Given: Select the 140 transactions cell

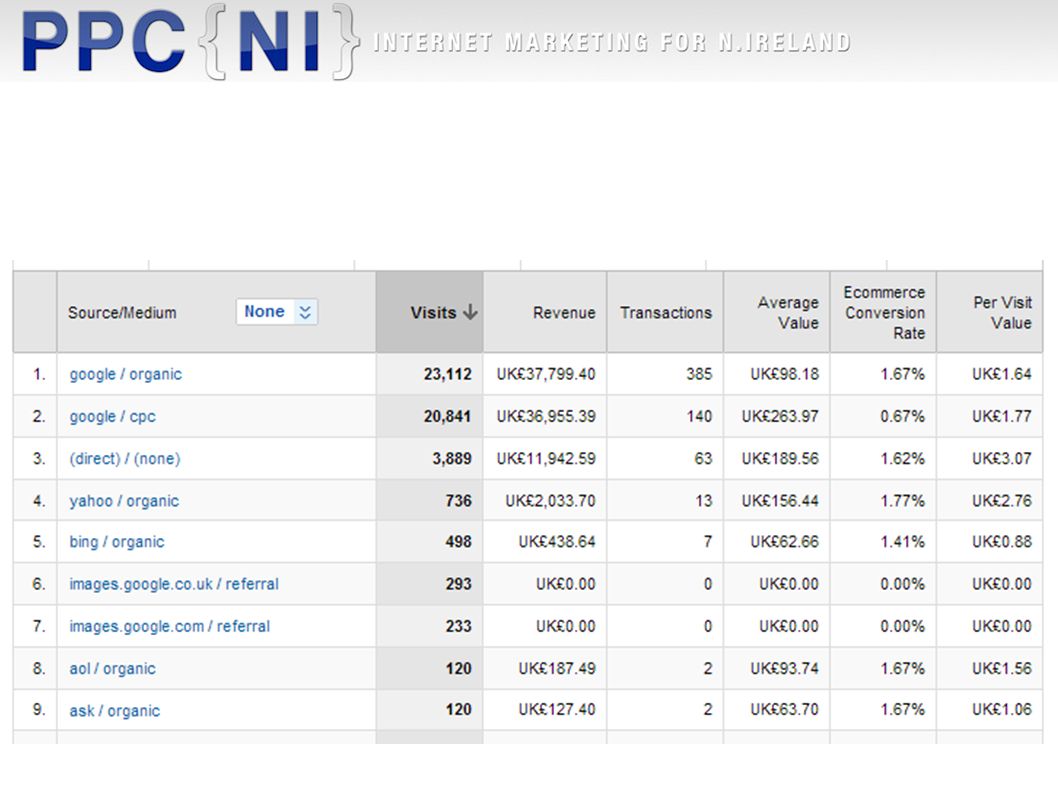Looking at the screenshot, I should coord(665,416).
